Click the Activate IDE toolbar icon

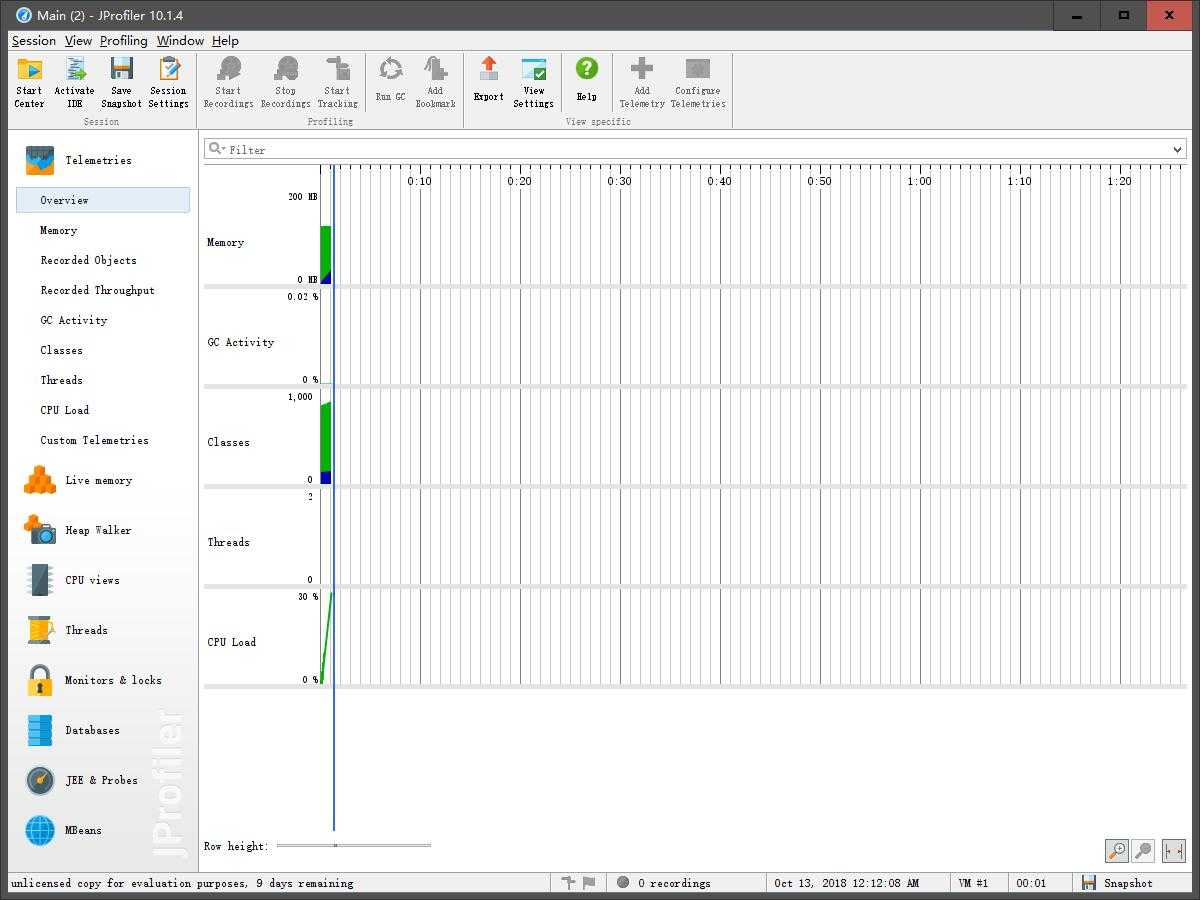pos(74,83)
